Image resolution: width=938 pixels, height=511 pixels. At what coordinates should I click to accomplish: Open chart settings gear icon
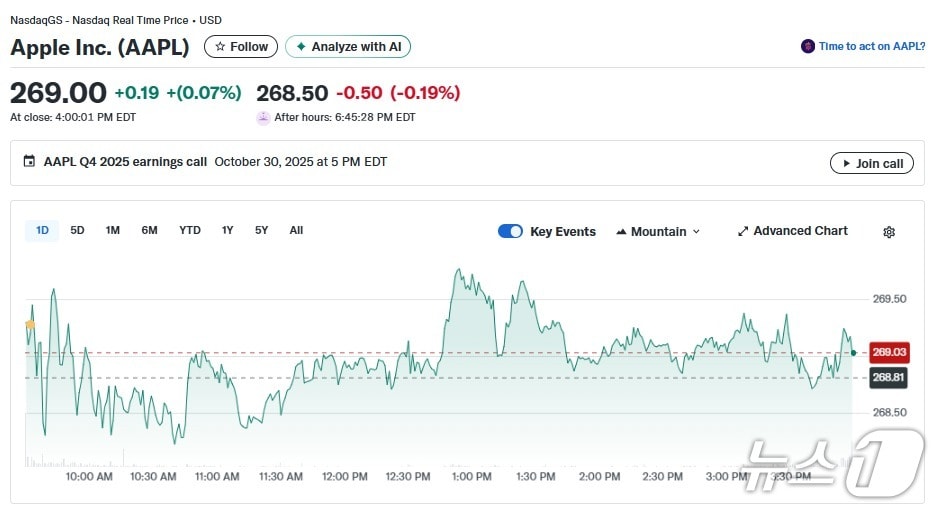889,232
